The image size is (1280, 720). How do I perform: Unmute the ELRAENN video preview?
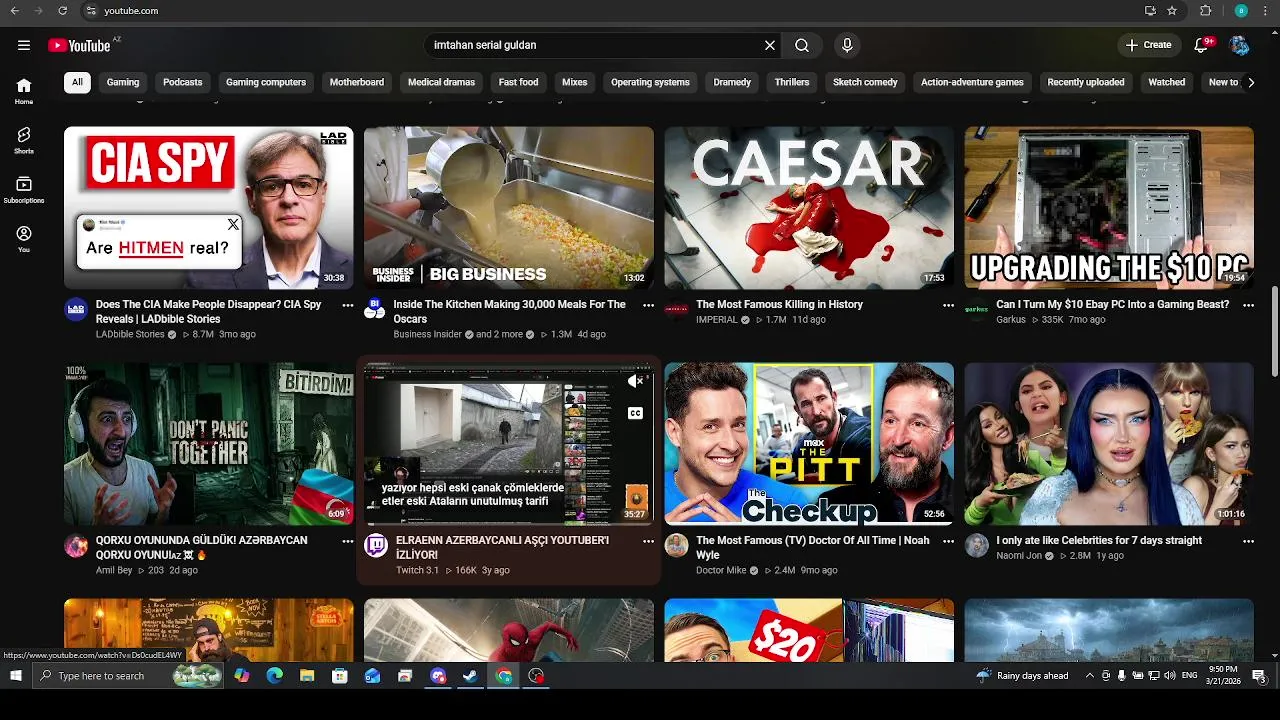coord(635,381)
